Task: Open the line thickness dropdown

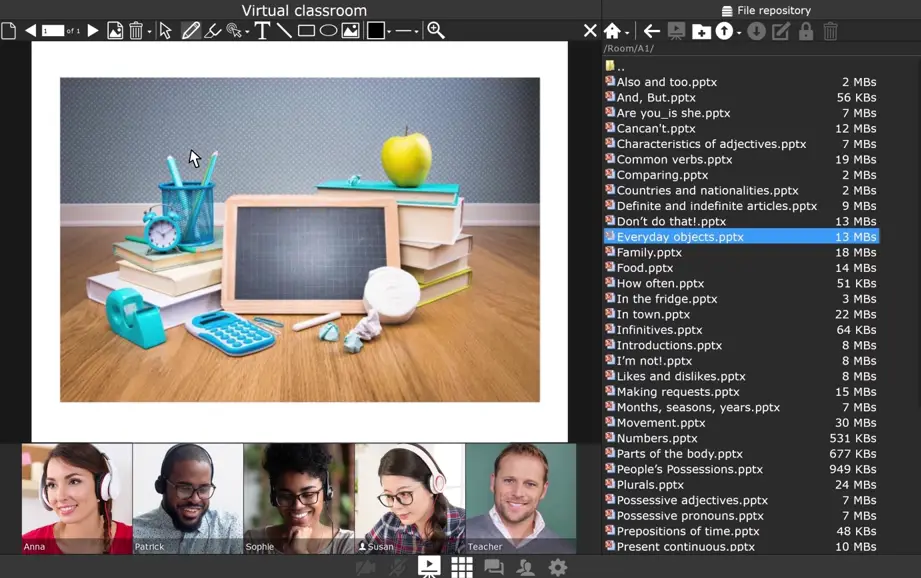Action: (x=406, y=31)
